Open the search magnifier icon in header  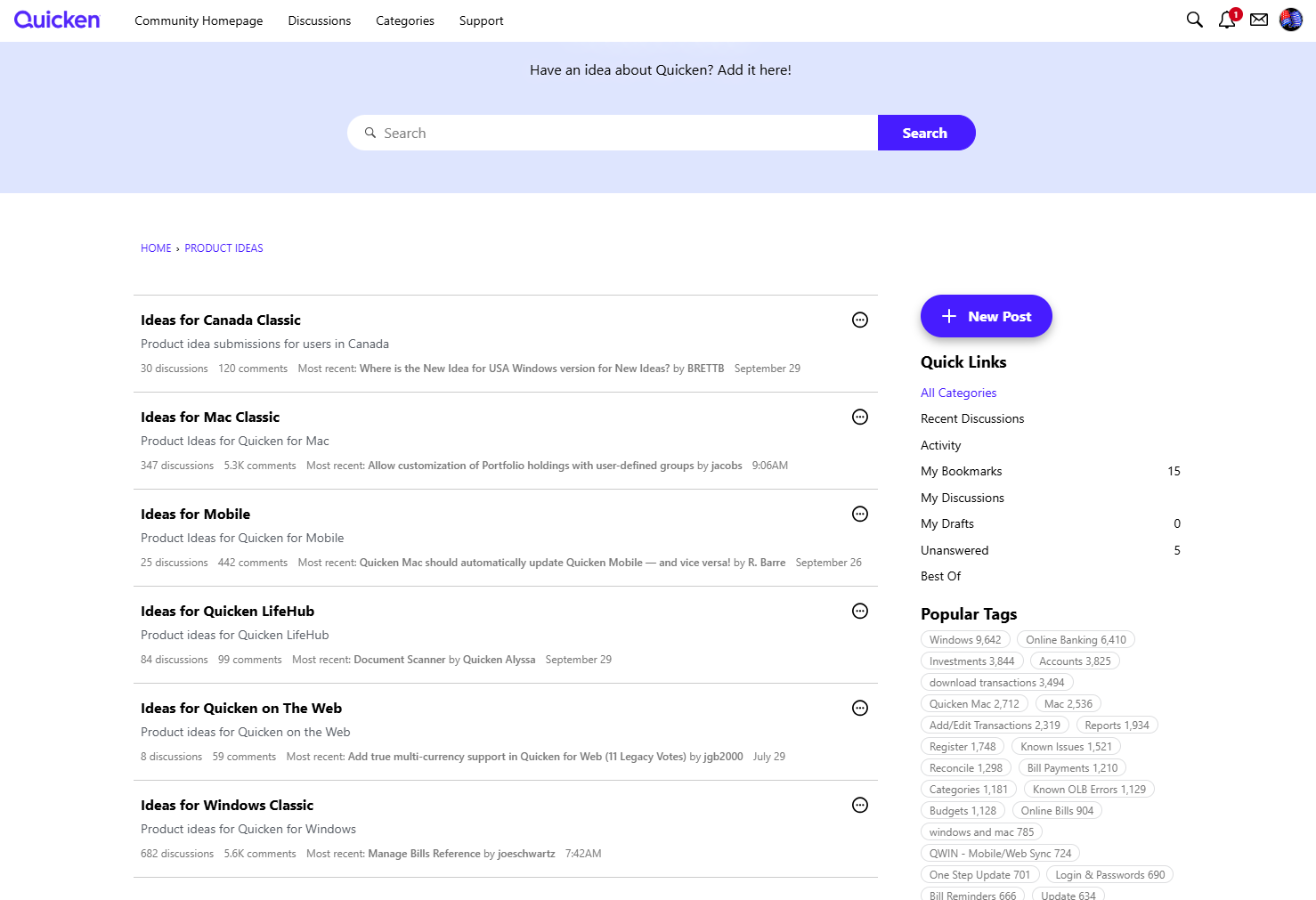click(1195, 20)
